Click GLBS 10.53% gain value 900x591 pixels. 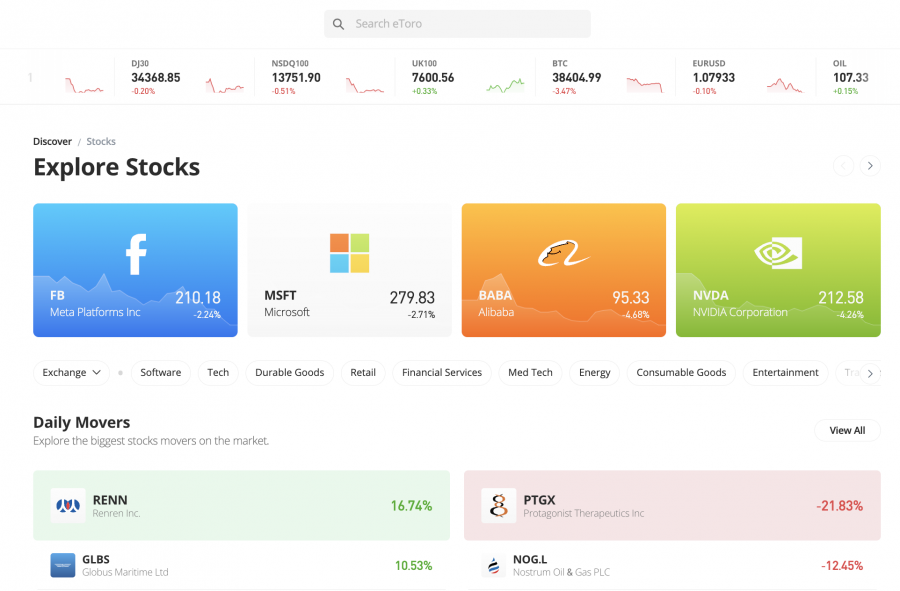(413, 565)
